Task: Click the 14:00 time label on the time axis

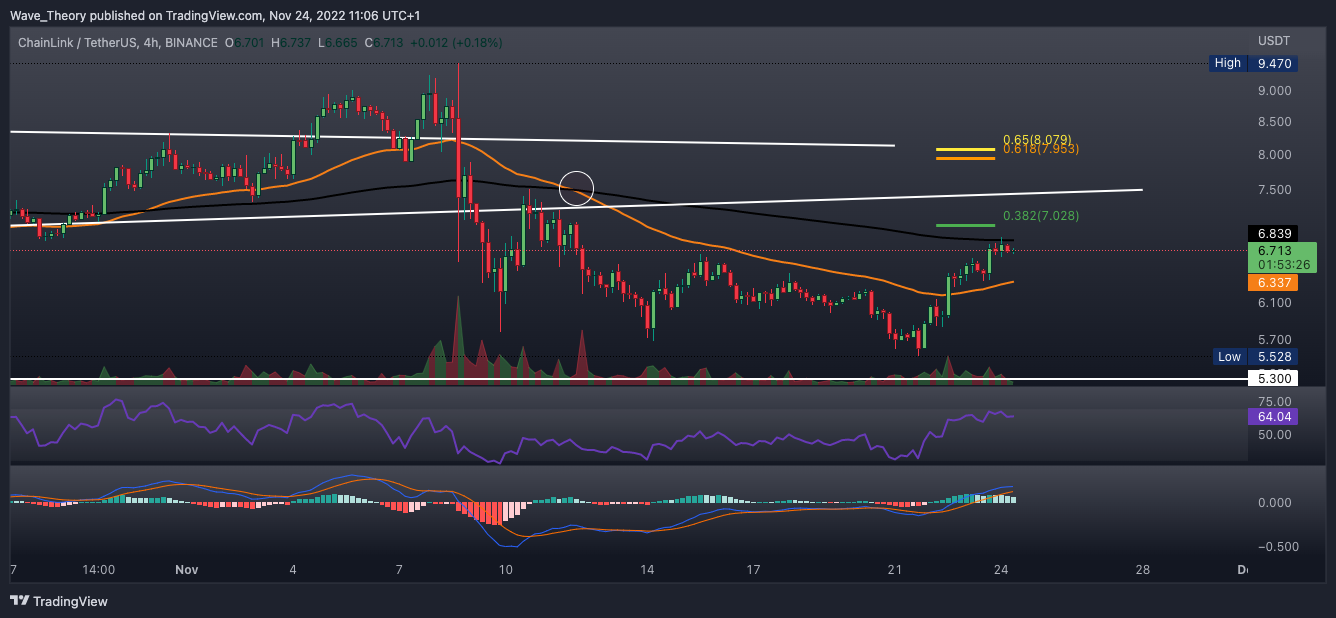Action: pos(99,570)
